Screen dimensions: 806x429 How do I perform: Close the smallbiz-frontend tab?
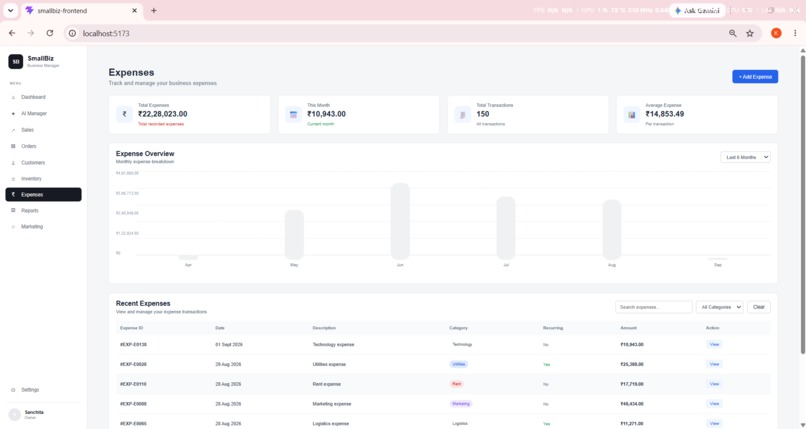[x=135, y=10]
